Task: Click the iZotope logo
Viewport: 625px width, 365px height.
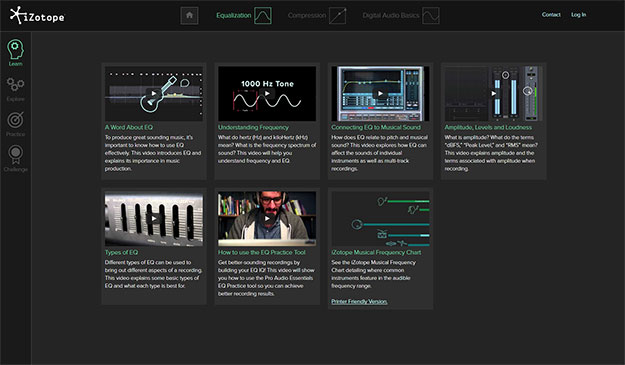Action: tap(37, 16)
